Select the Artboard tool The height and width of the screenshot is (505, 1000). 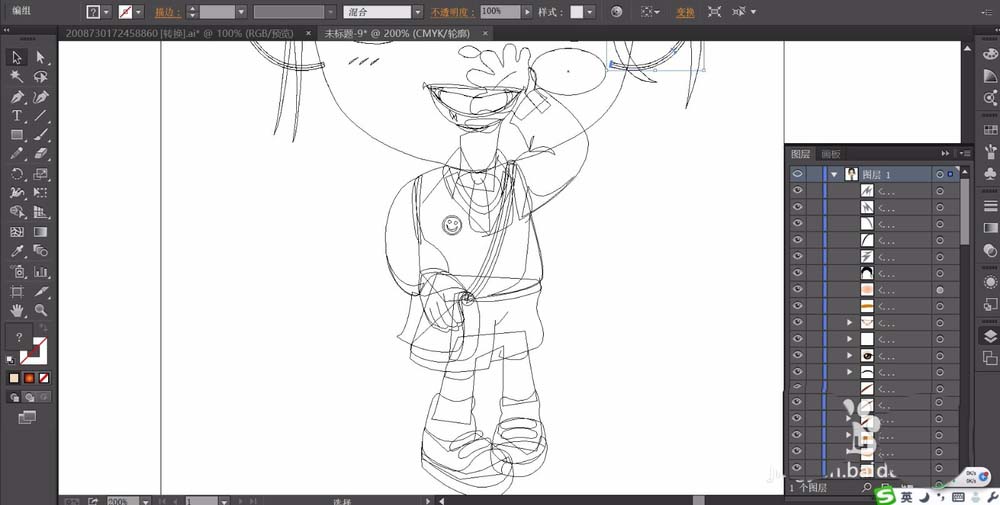click(17, 291)
